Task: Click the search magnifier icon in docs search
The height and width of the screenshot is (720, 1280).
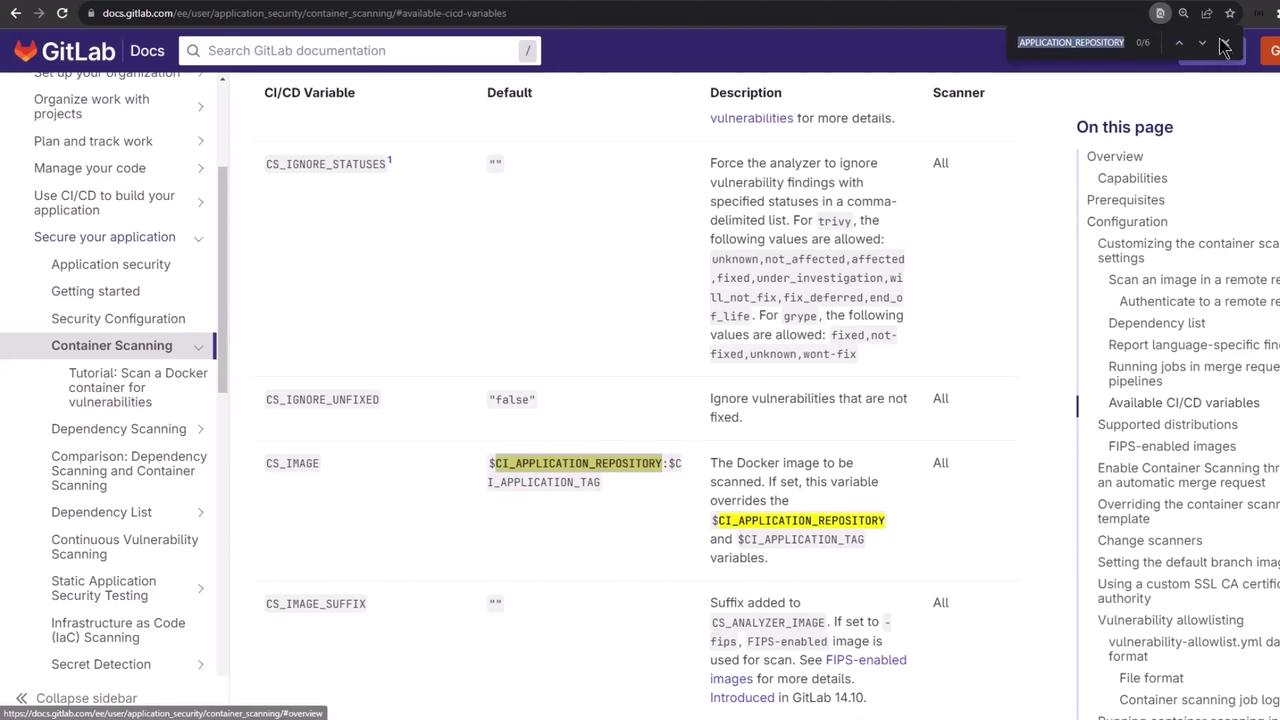Action: tap(193, 51)
